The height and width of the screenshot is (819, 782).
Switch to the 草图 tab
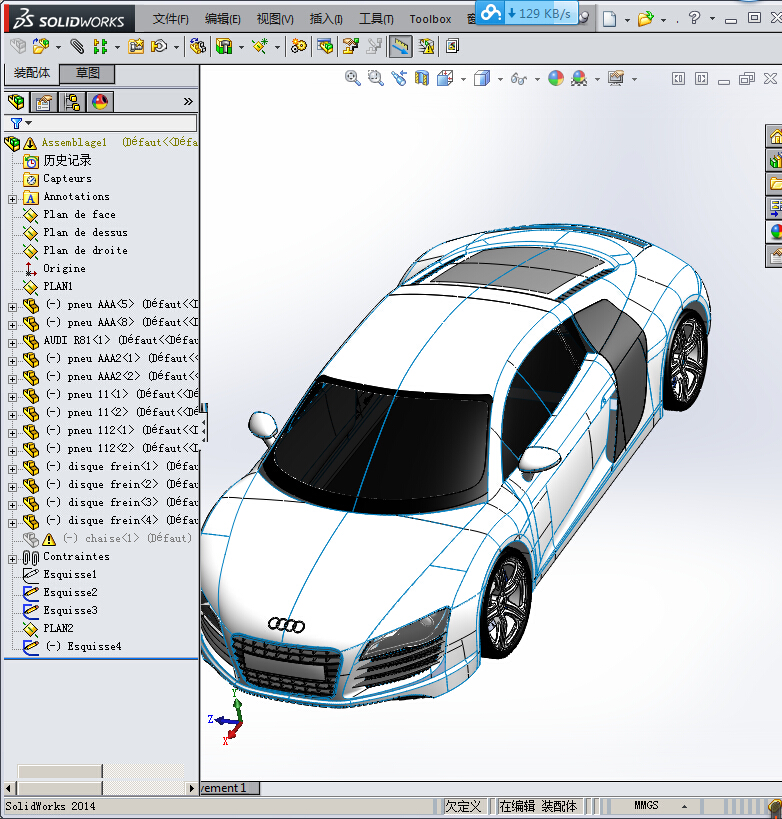(x=88, y=73)
